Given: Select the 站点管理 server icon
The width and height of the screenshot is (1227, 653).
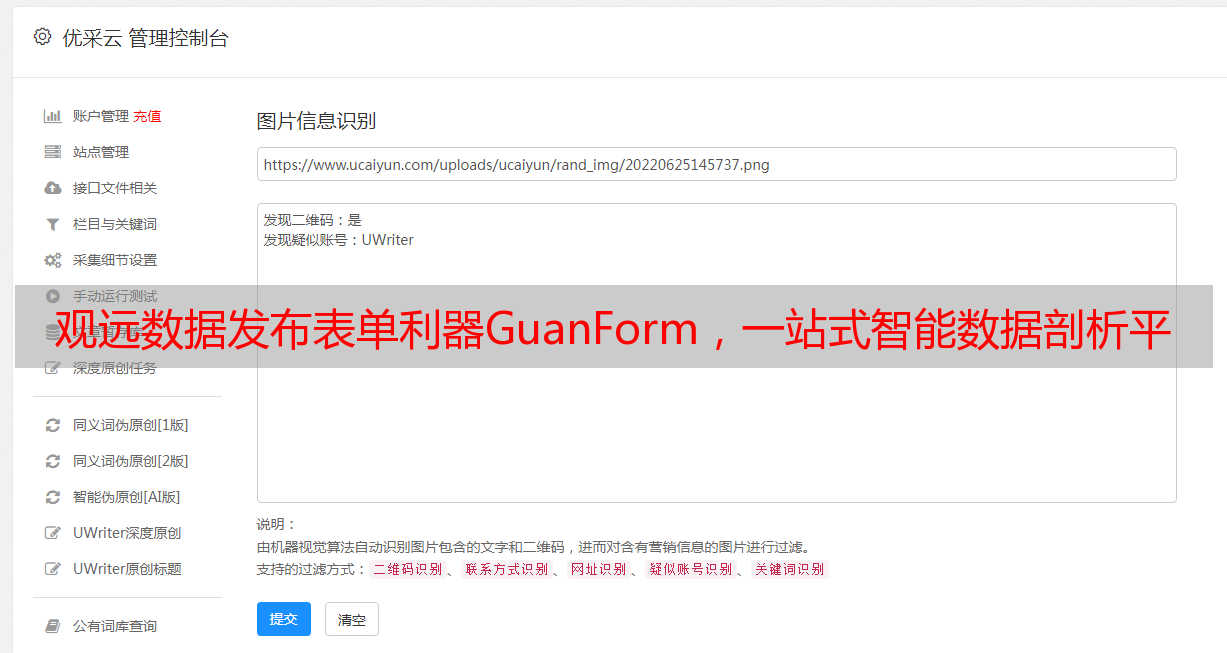Looking at the screenshot, I should [x=53, y=152].
